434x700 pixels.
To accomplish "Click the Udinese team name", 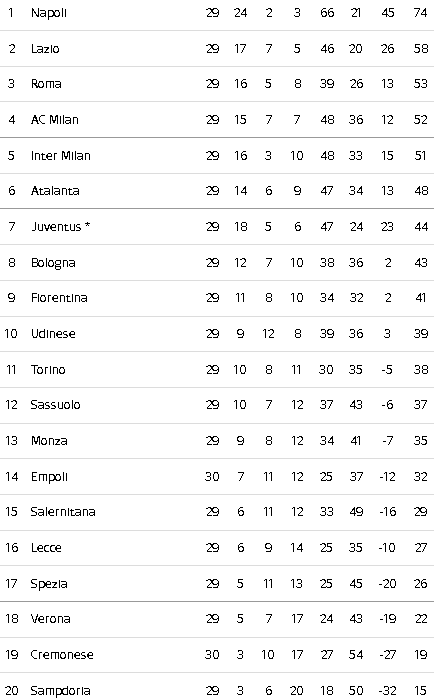I will tap(53, 333).
